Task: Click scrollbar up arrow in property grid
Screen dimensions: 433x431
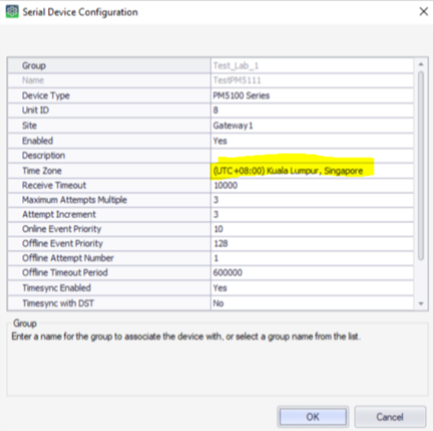Action: click(x=421, y=64)
